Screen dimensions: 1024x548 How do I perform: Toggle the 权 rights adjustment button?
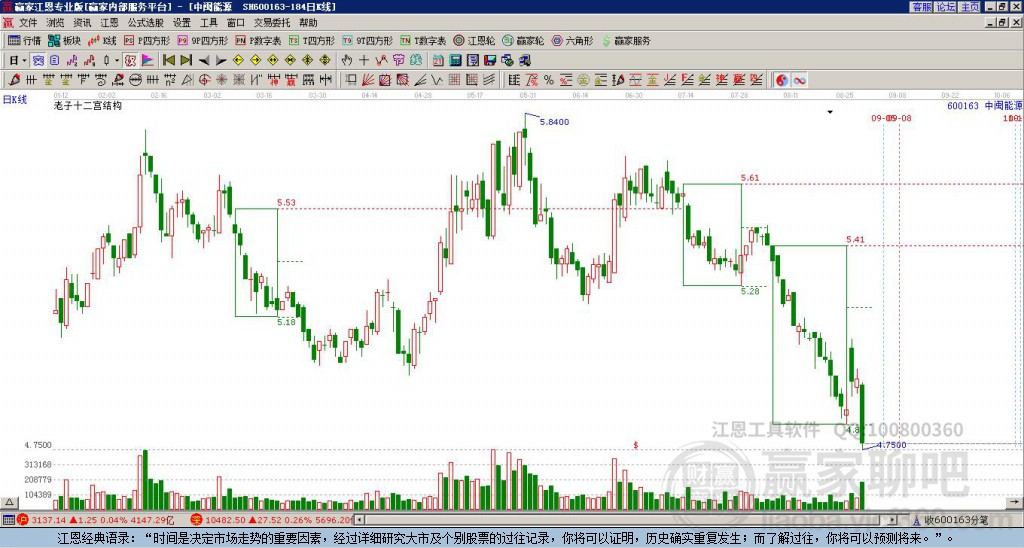(x=130, y=61)
